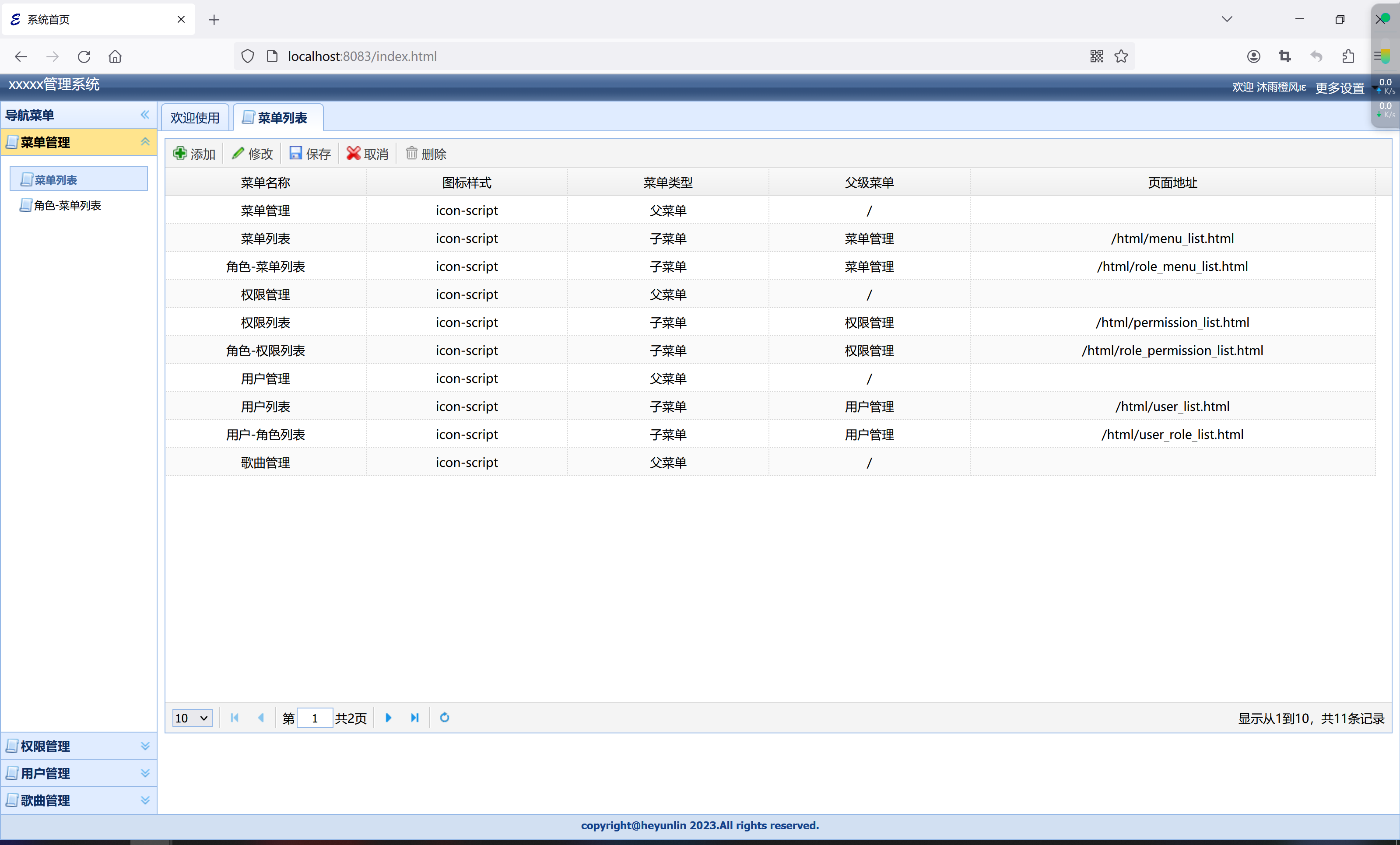Select the 权限列表 row name cell
1400x845 pixels.
265,322
